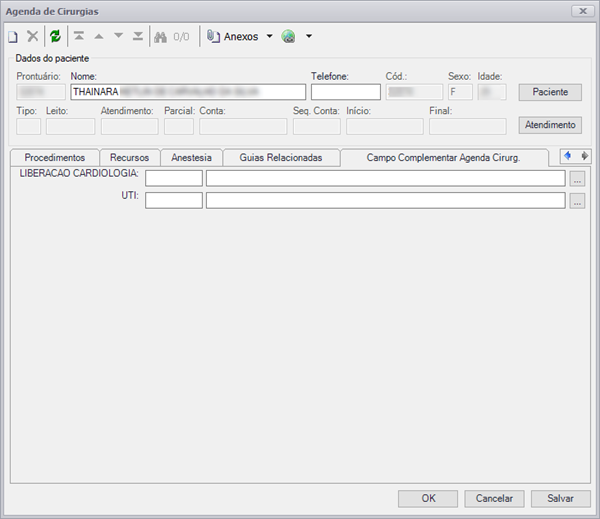
Task: Click the Anexos paperclip icon
Action: pos(213,36)
